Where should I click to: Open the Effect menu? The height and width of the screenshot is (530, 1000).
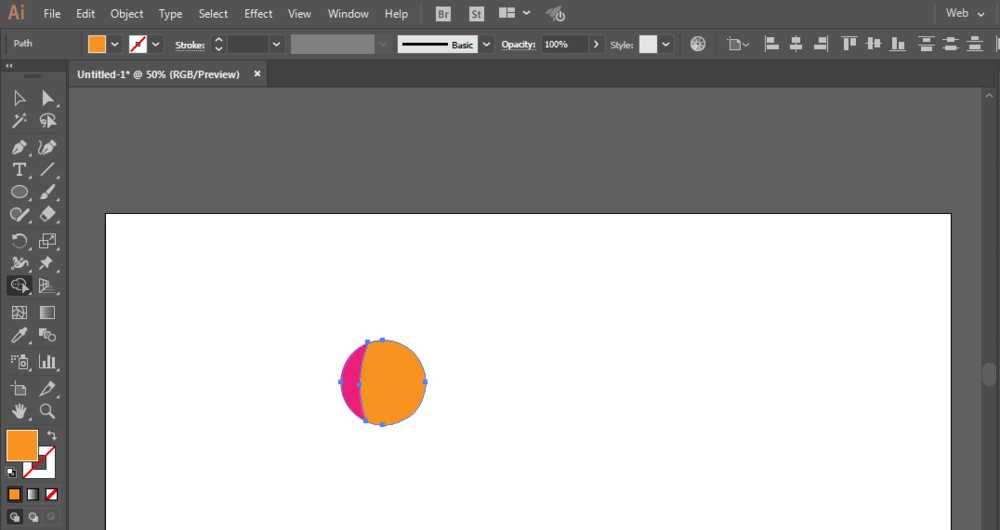click(x=258, y=13)
